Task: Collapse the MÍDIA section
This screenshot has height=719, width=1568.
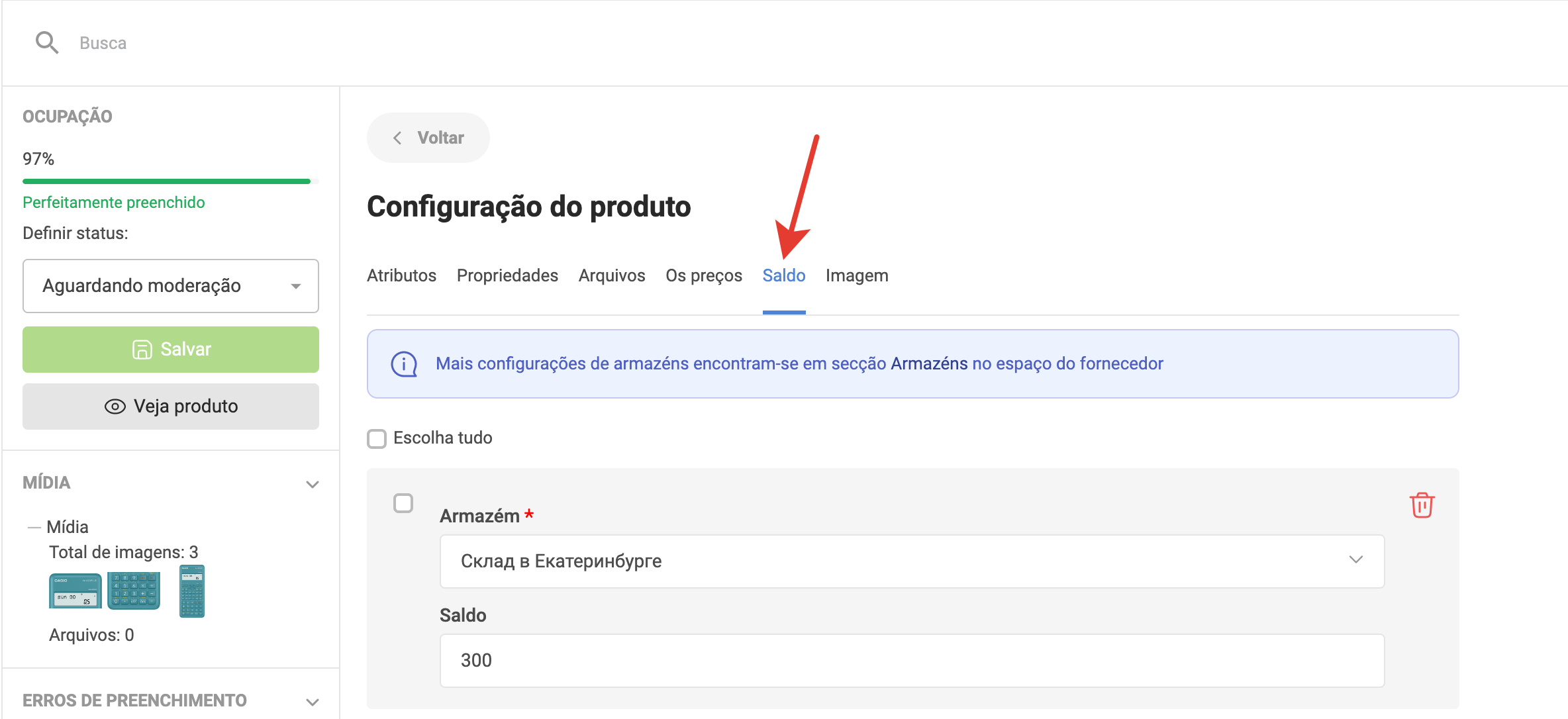Action: point(313,484)
